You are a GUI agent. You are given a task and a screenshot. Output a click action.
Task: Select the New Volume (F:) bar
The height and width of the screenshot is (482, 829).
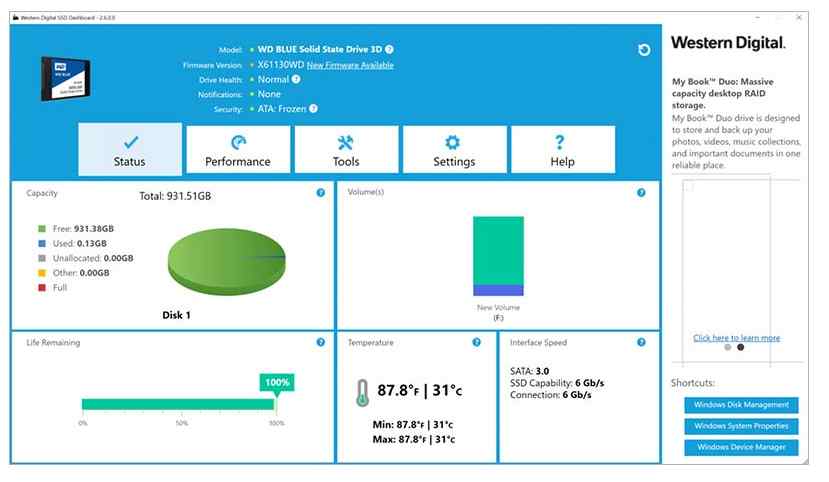pyautogui.click(x=498, y=256)
